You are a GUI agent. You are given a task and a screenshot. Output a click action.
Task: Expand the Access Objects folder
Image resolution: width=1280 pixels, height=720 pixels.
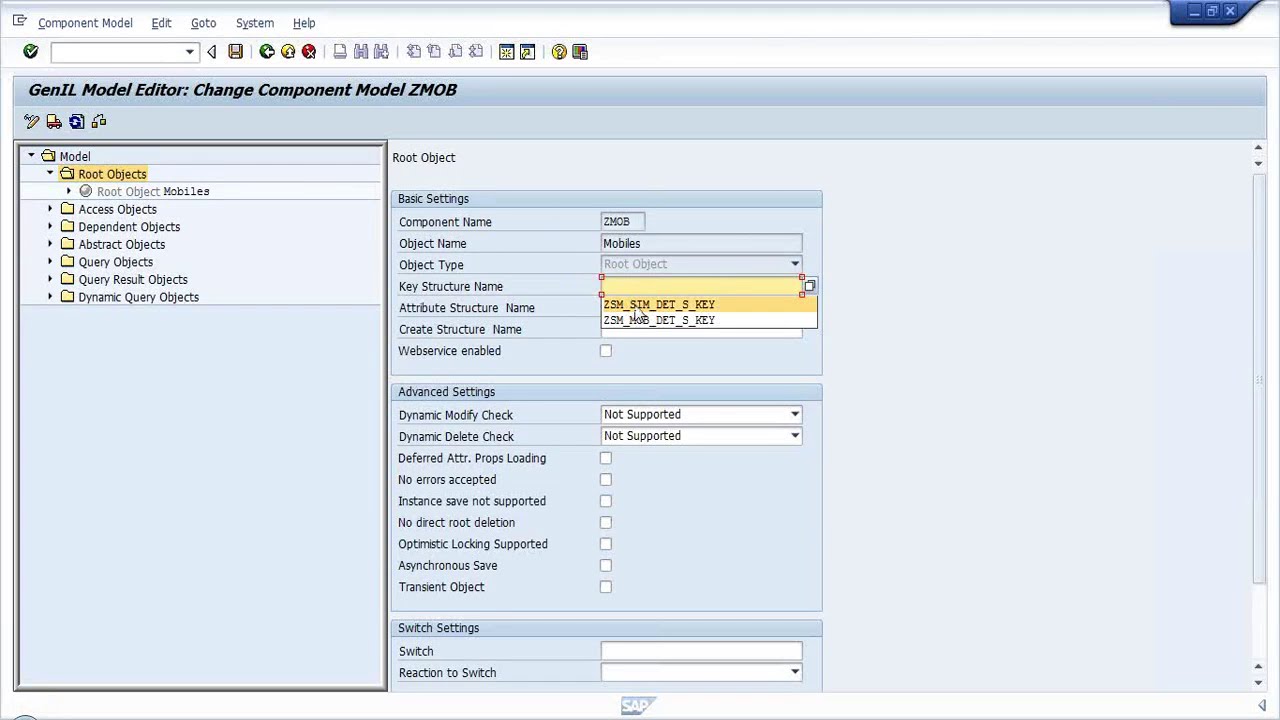coord(50,209)
